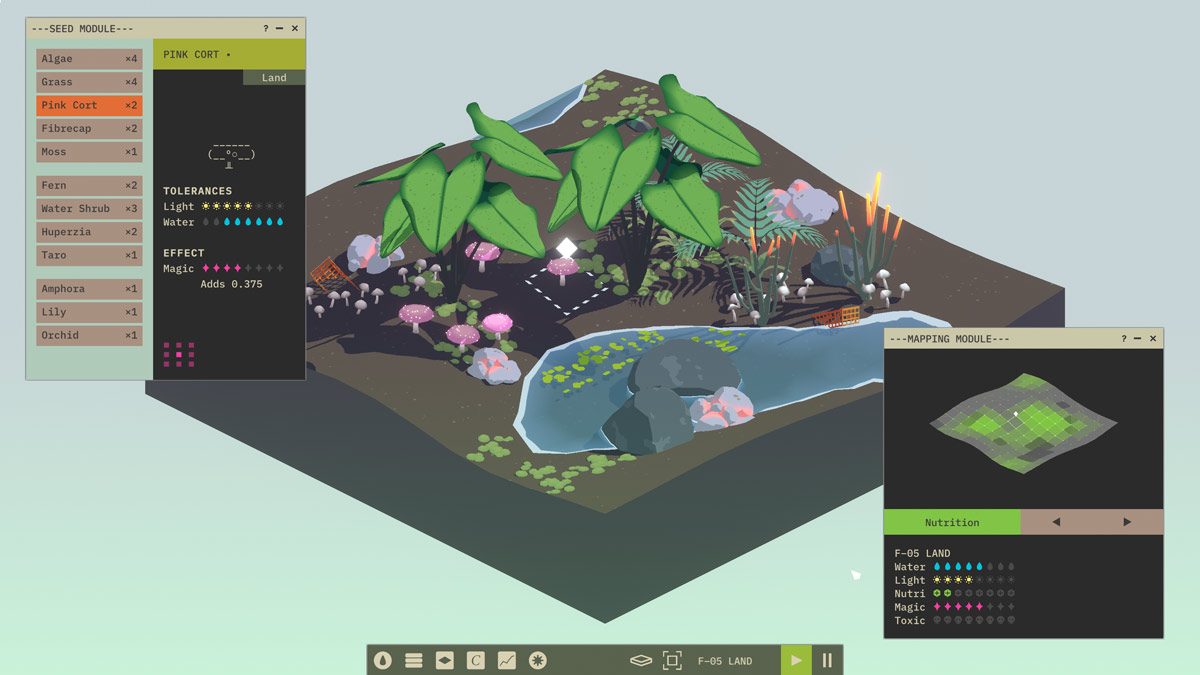Click the frame focus view icon
1200x675 pixels.
point(672,660)
